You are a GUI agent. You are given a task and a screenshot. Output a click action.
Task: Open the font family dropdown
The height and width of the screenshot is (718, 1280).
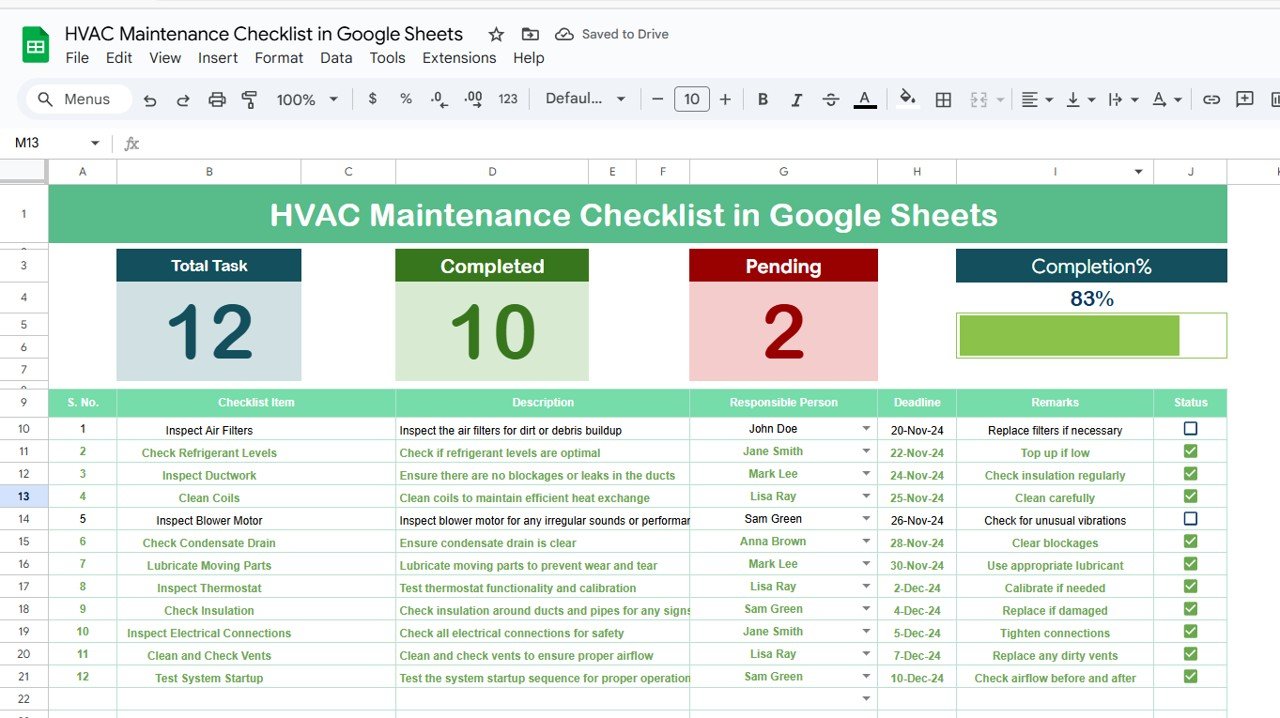click(x=585, y=99)
